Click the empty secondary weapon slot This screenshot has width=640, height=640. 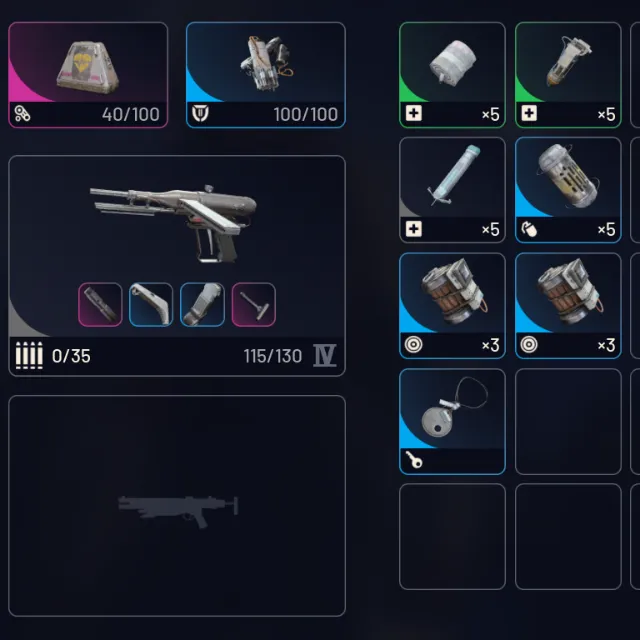pyautogui.click(x=177, y=506)
